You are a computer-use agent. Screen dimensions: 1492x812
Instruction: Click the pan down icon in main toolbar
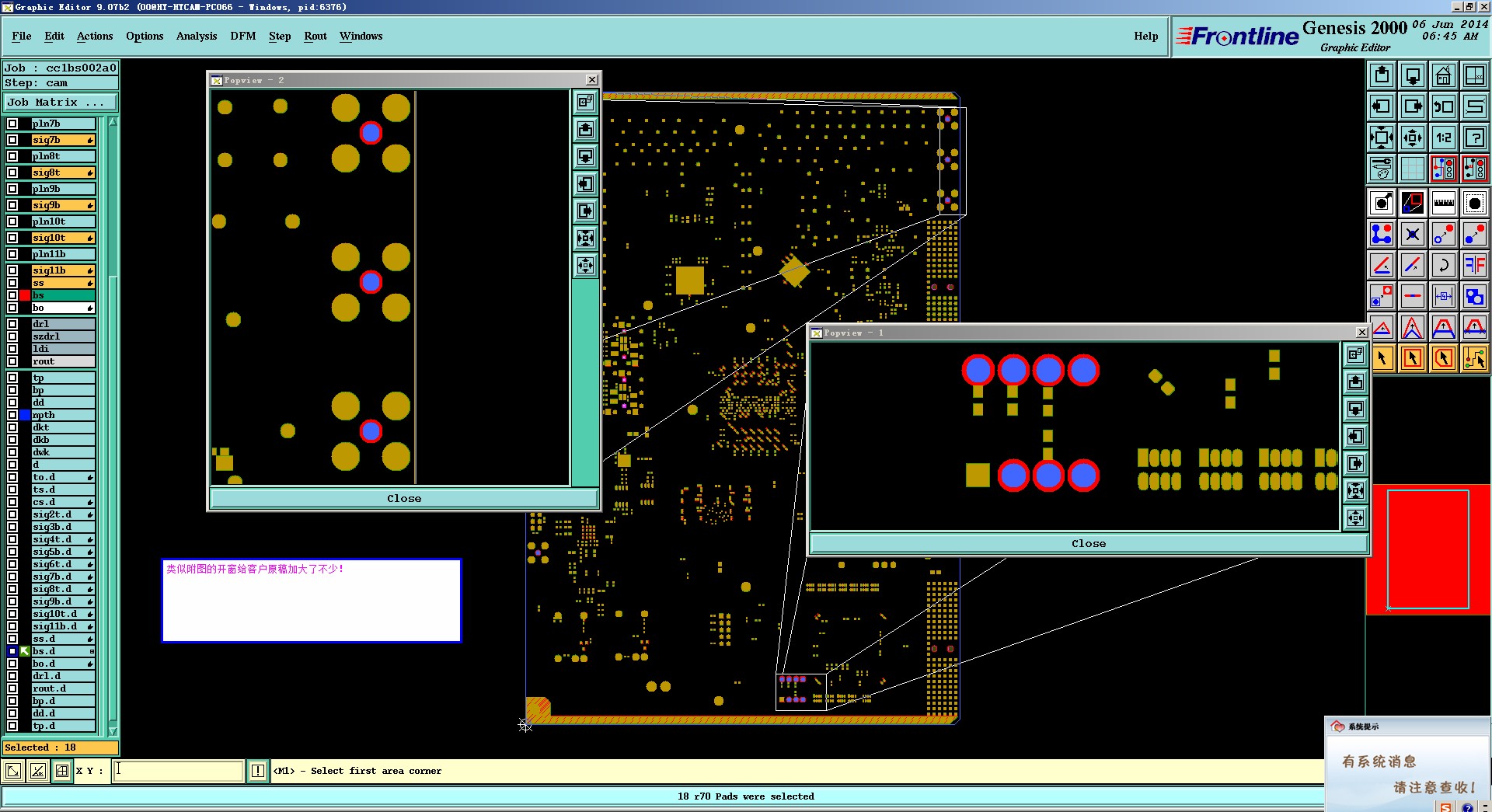pyautogui.click(x=1413, y=75)
